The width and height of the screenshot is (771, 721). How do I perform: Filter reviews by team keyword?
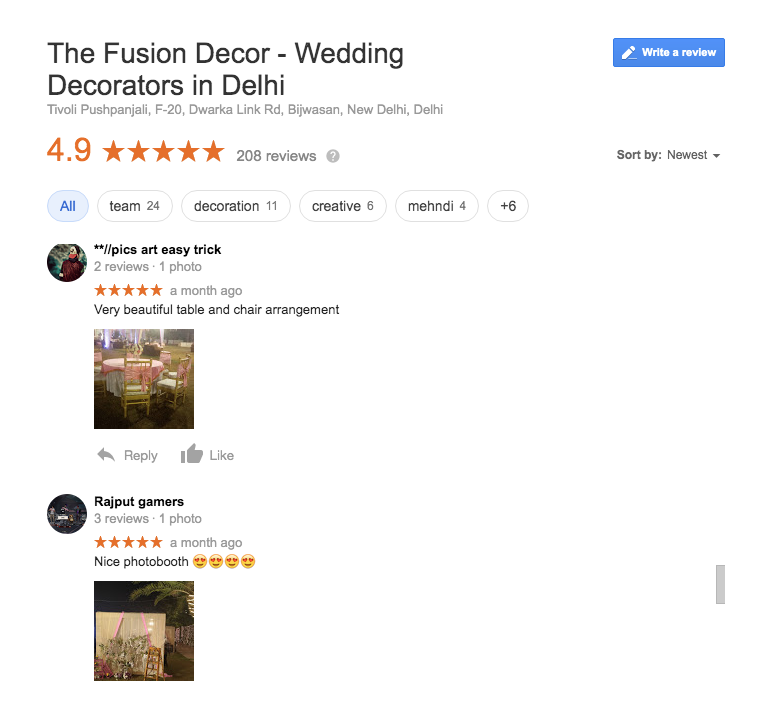tap(135, 206)
